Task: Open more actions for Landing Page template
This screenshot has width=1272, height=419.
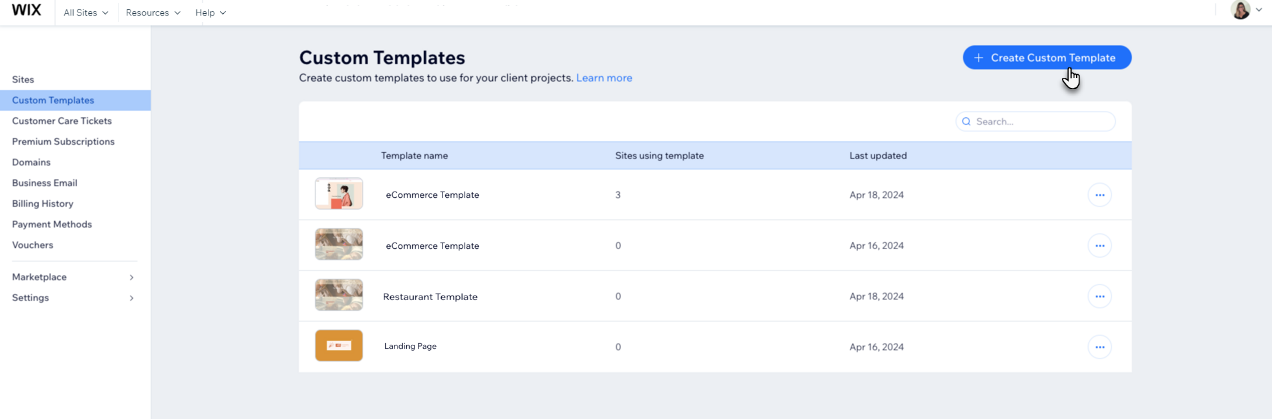Action: pos(1099,347)
